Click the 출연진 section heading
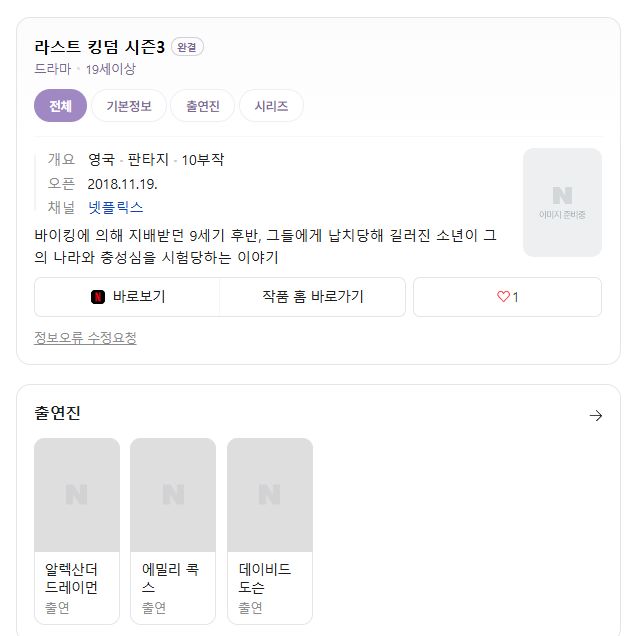Viewport: 636px width, 636px height. [57, 413]
